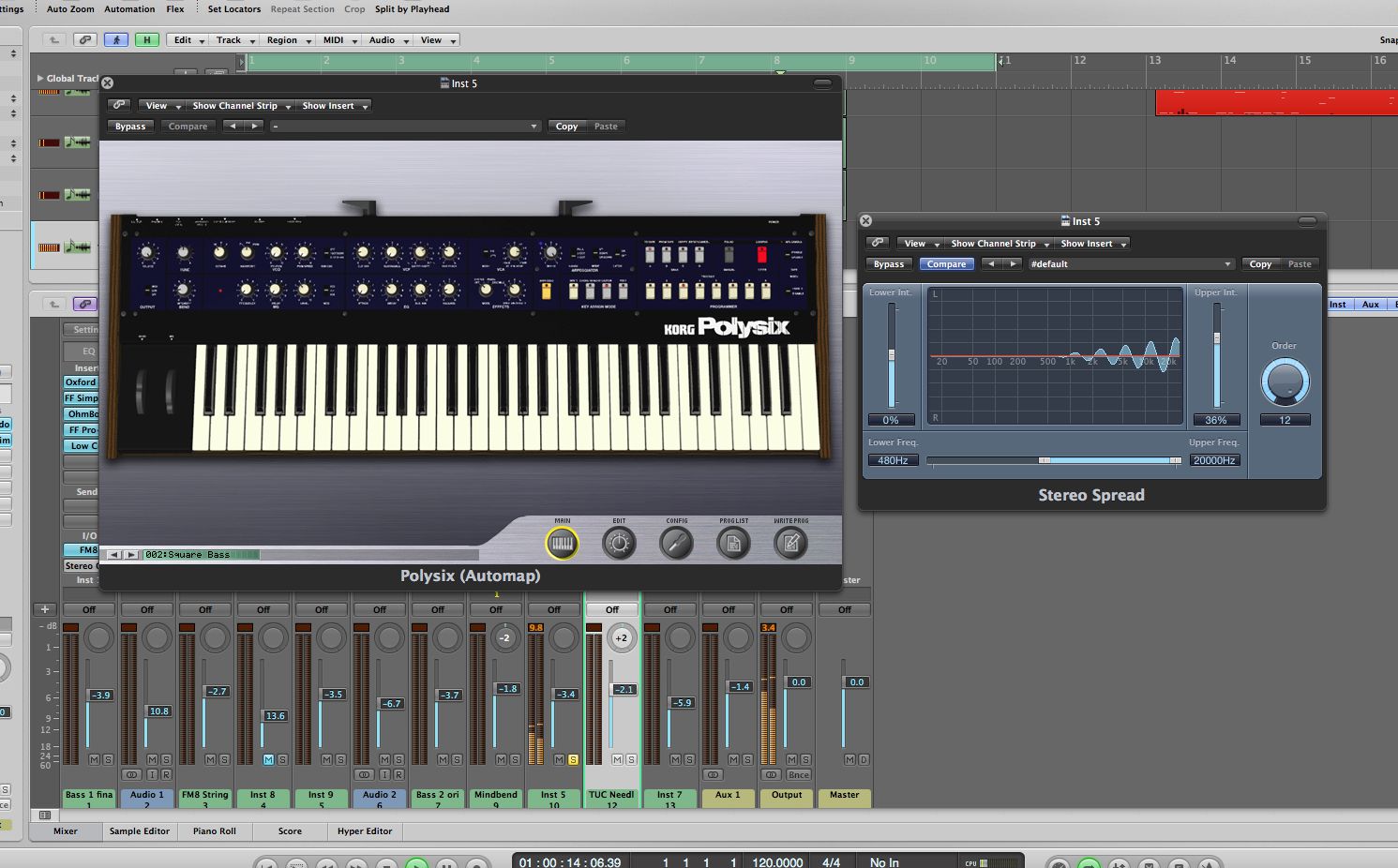Expand the Global Tracks disclosure triangle
Image resolution: width=1398 pixels, height=868 pixels.
pyautogui.click(x=39, y=79)
